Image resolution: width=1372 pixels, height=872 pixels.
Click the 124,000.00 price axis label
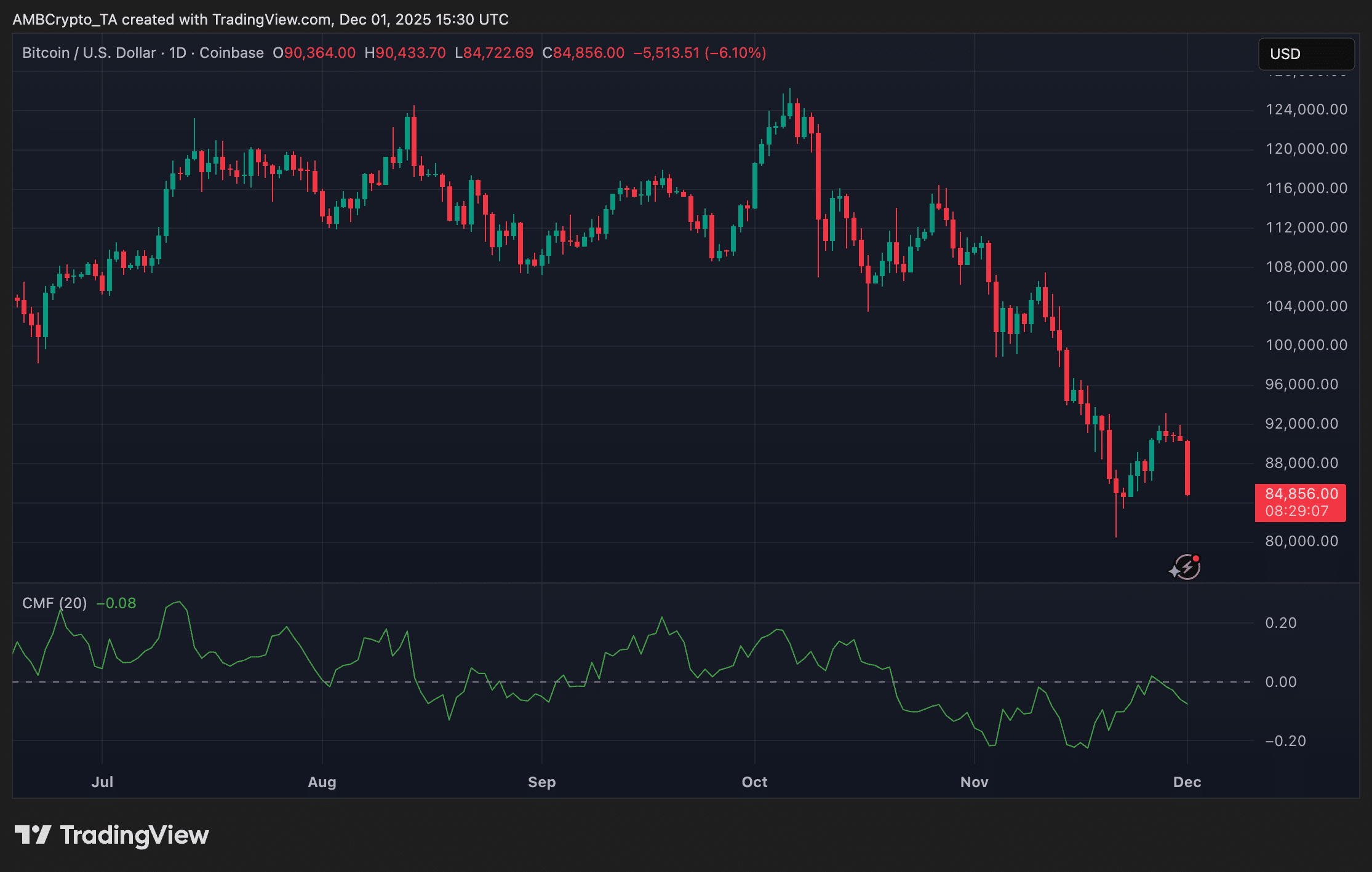1306,109
